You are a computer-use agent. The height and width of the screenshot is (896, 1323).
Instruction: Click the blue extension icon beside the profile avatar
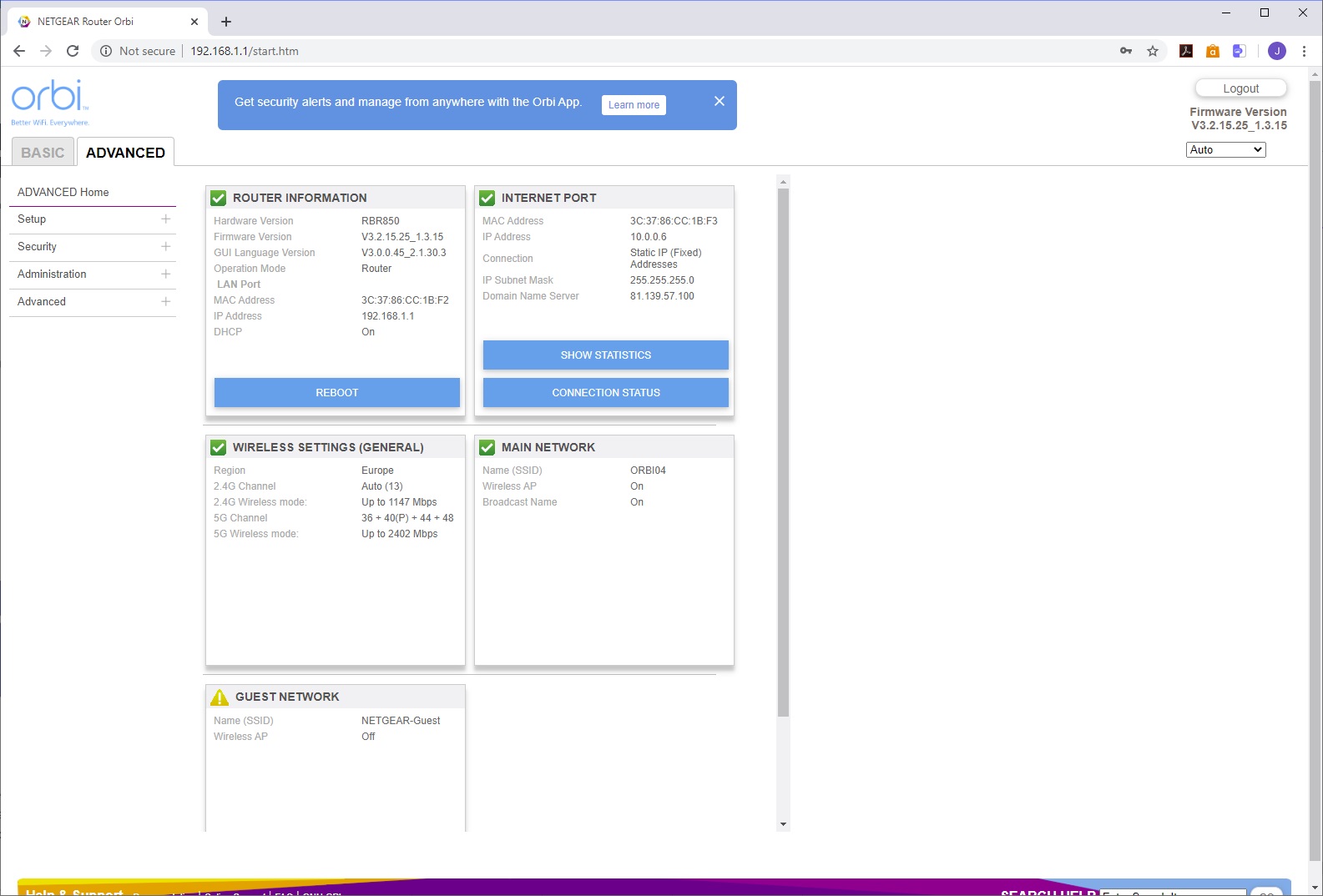click(1240, 51)
